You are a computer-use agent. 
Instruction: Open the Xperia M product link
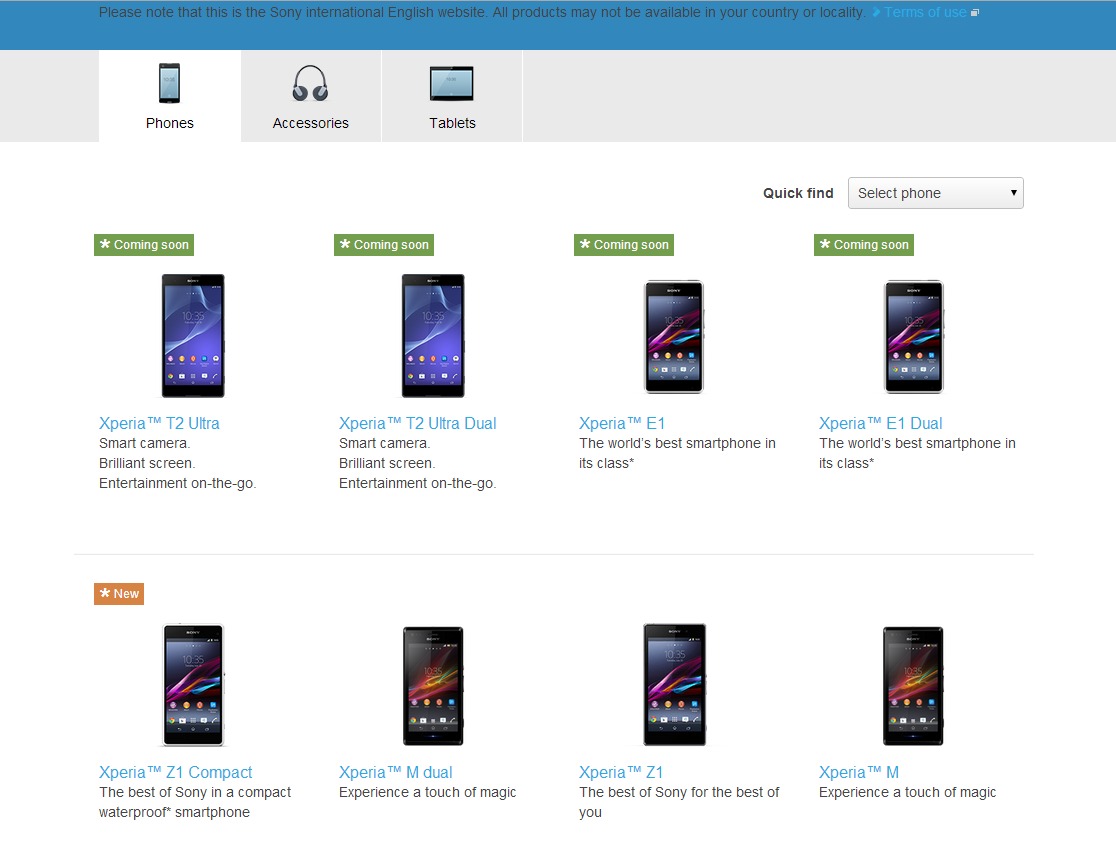(858, 772)
